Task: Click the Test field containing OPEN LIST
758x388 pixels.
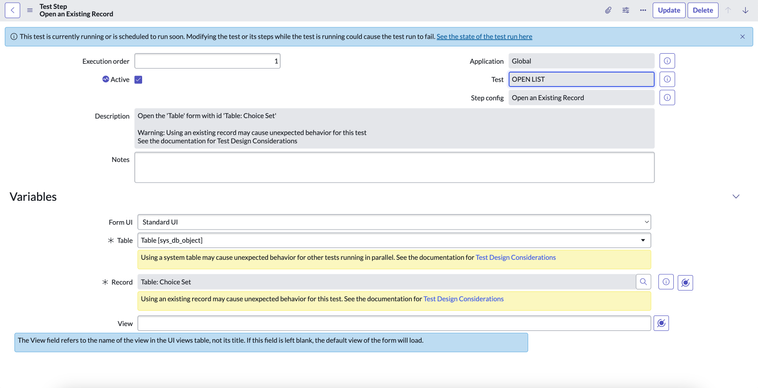Action: coord(582,79)
